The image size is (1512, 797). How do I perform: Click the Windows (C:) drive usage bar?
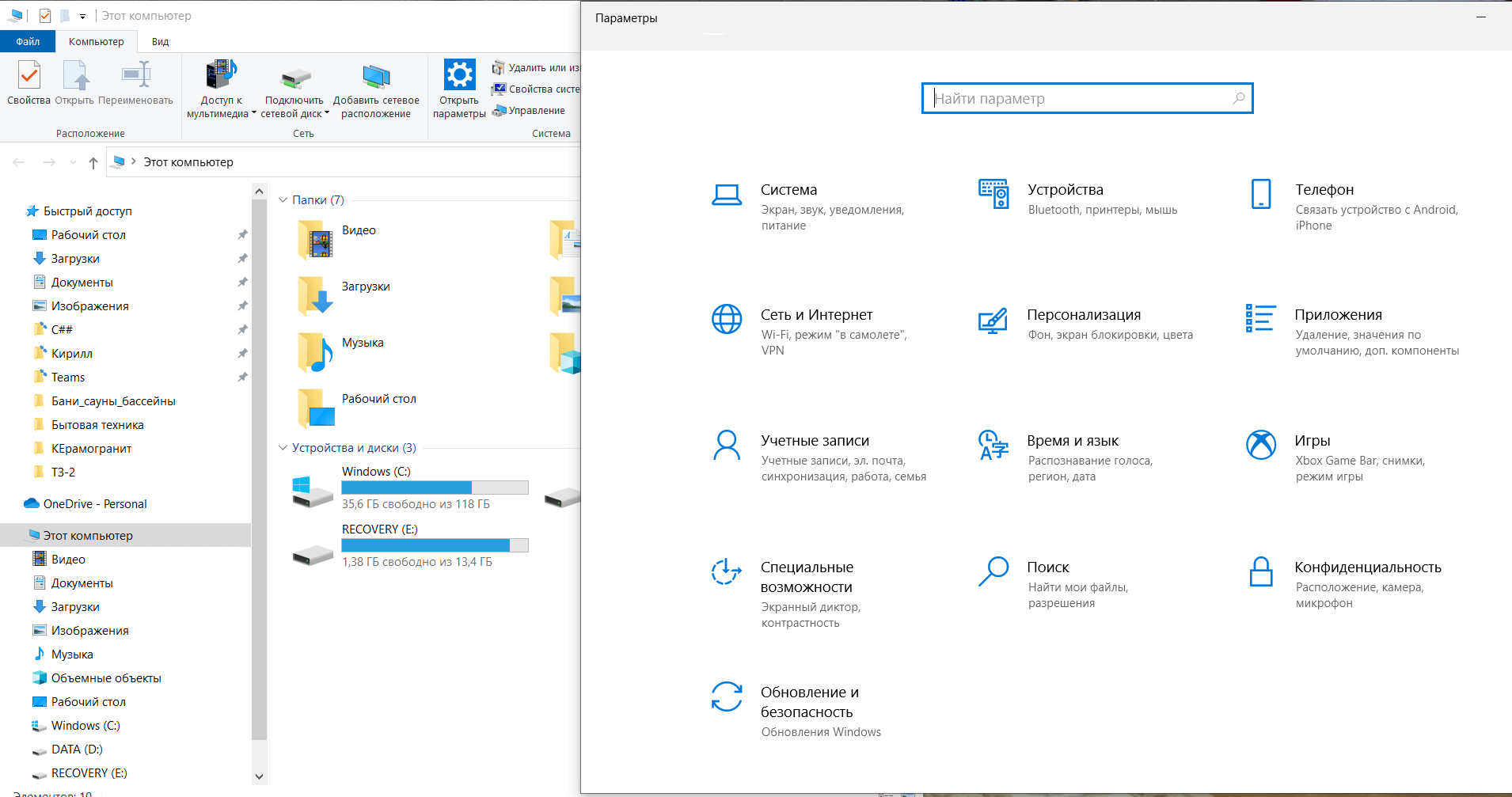[x=435, y=488]
